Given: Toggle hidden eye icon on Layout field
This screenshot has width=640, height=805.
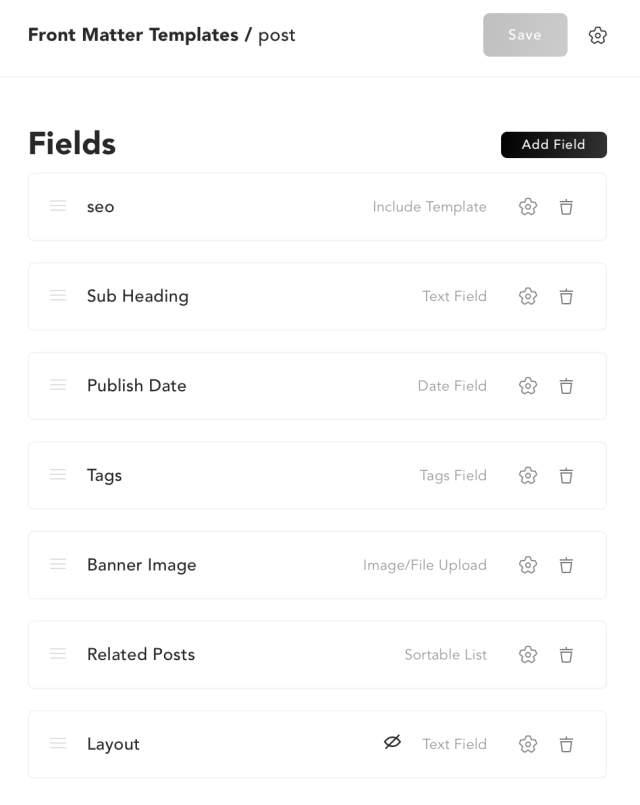Looking at the screenshot, I should (392, 742).
